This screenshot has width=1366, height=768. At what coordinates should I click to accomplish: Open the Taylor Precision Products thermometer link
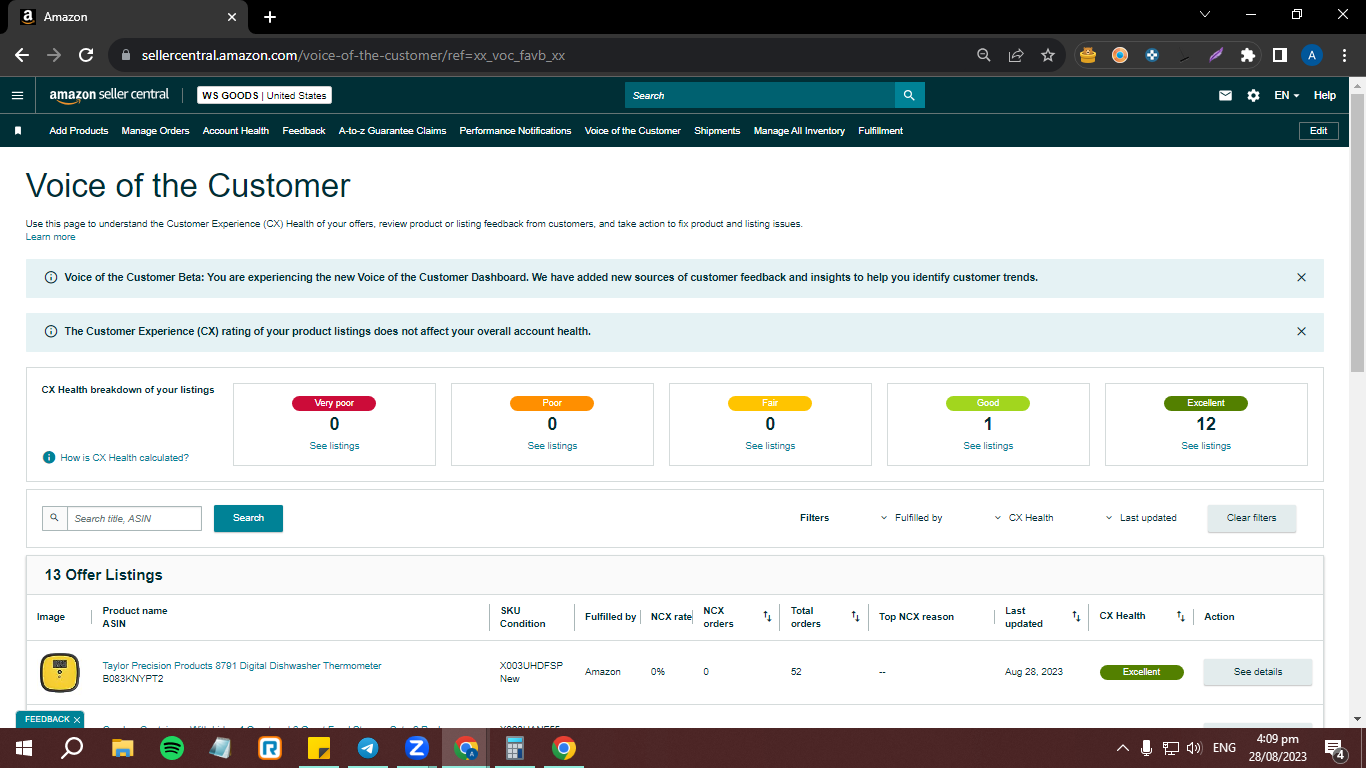point(242,666)
